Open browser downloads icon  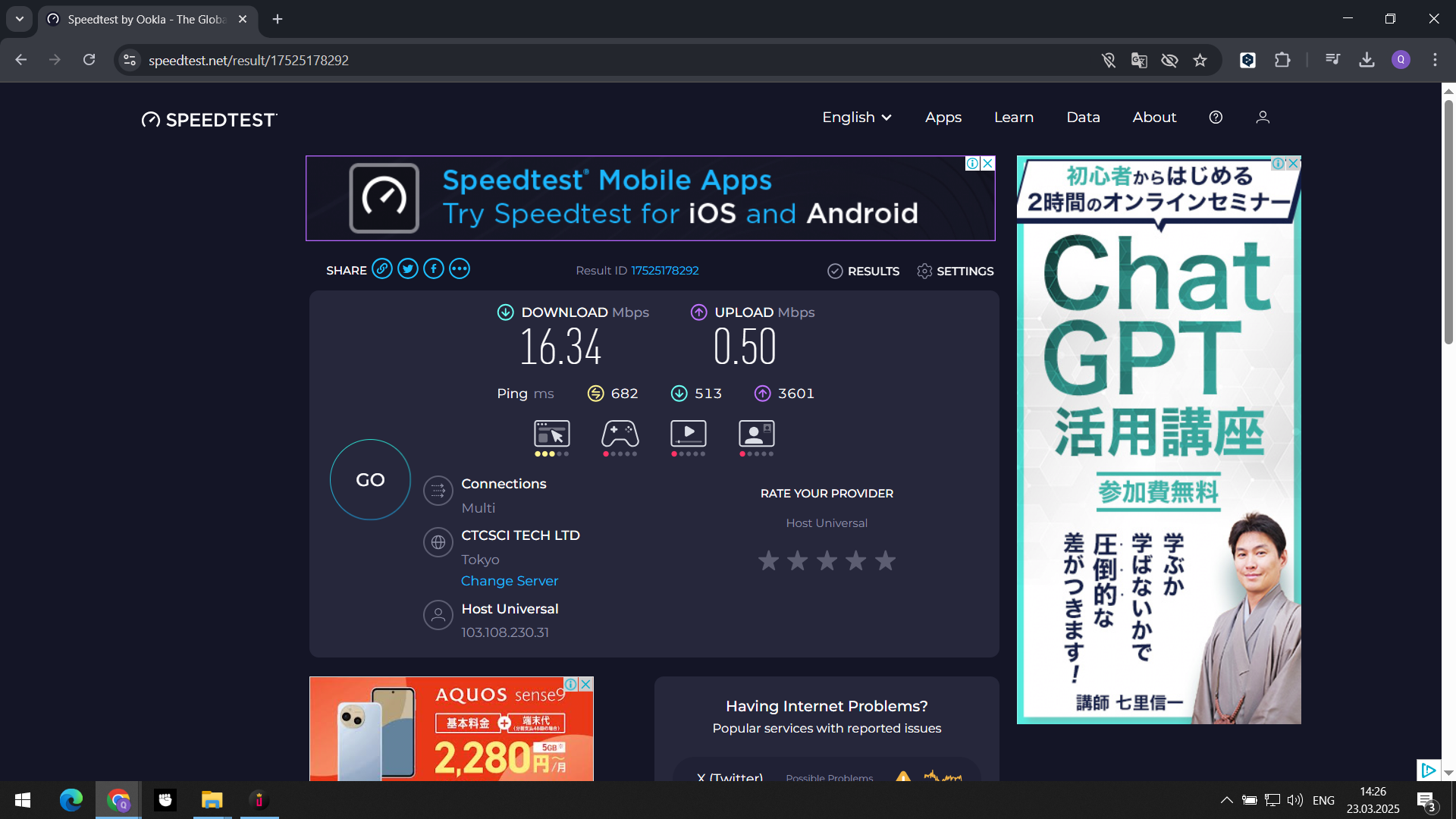(1367, 60)
